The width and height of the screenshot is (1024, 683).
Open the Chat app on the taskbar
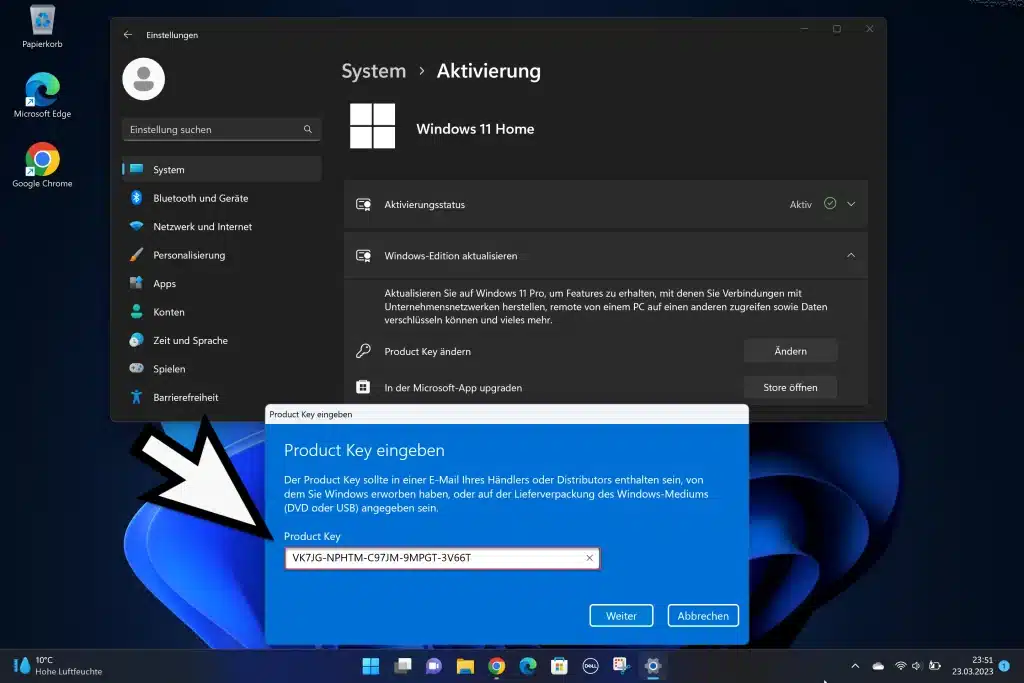tap(434, 666)
